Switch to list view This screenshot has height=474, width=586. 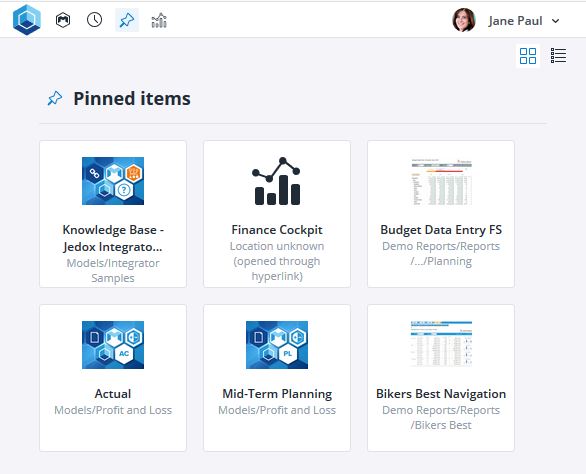558,56
